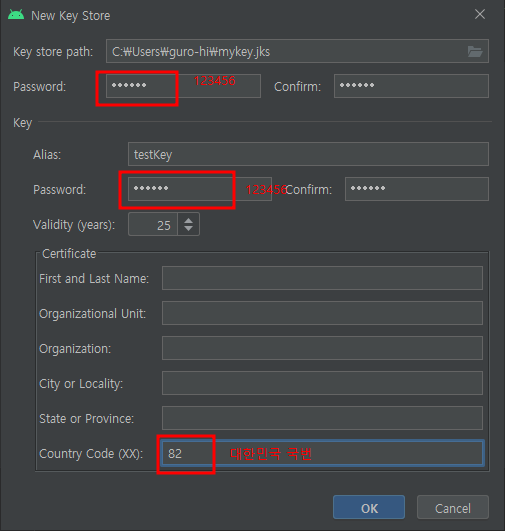Click the Key store path field
Screen dimensions: 505x531
(x=297, y=51)
